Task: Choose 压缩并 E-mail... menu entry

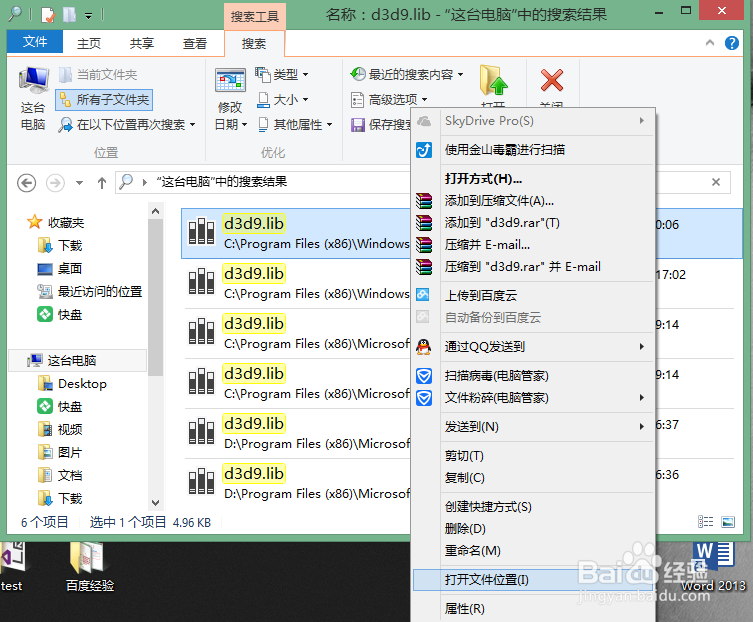Action: pos(533,245)
